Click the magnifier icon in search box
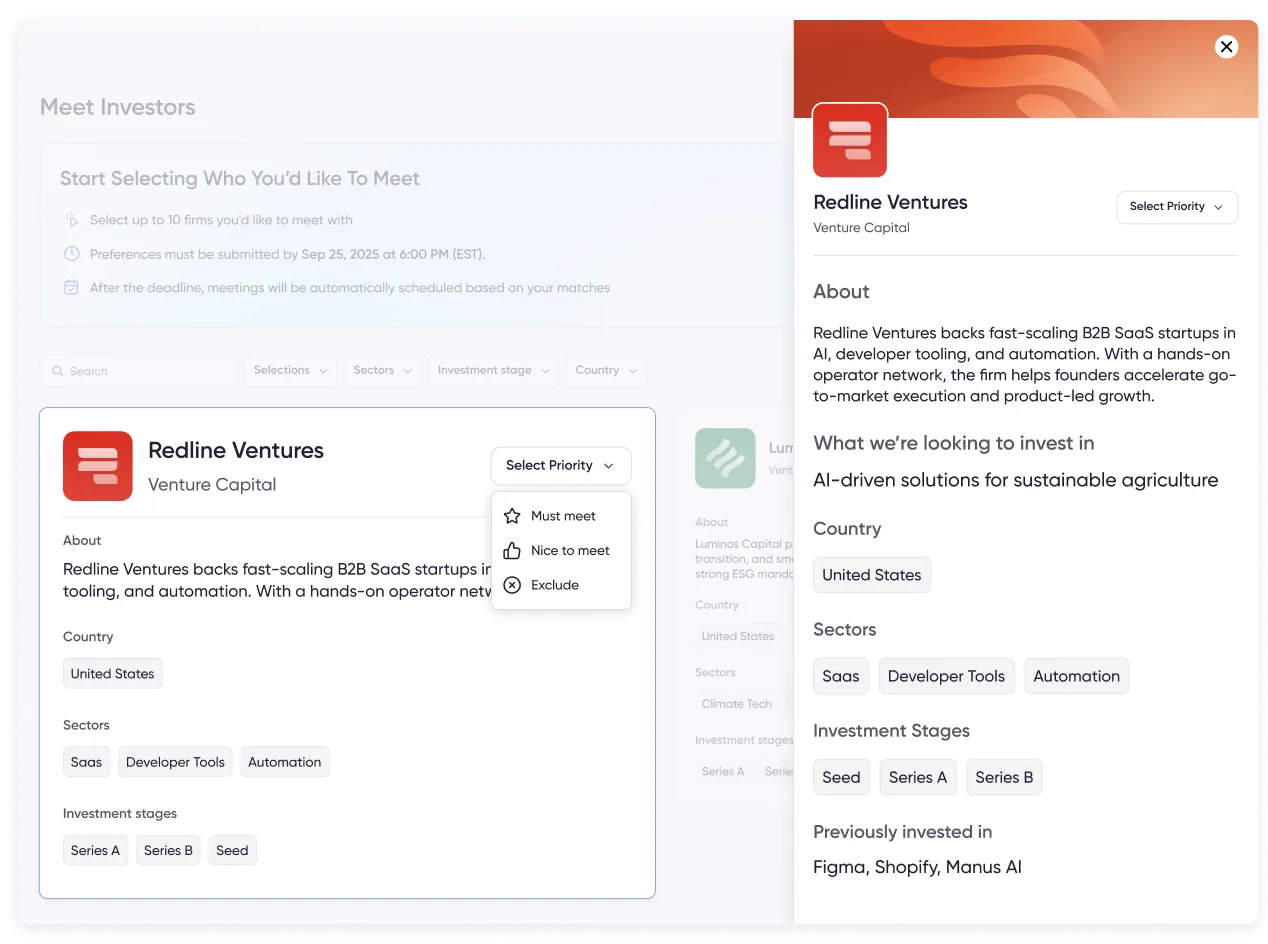This screenshot has width=1268, height=944. pyautogui.click(x=57, y=371)
